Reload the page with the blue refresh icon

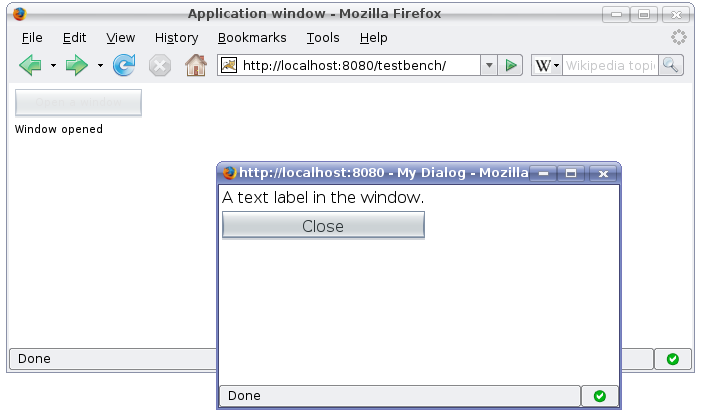(124, 65)
